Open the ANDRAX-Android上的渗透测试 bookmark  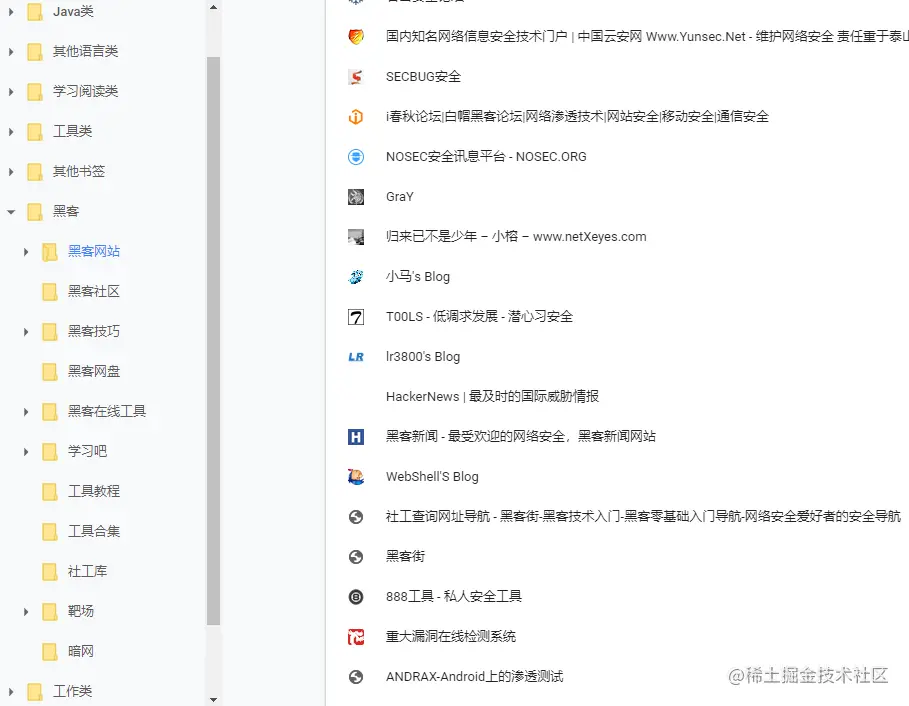pyautogui.click(x=474, y=676)
